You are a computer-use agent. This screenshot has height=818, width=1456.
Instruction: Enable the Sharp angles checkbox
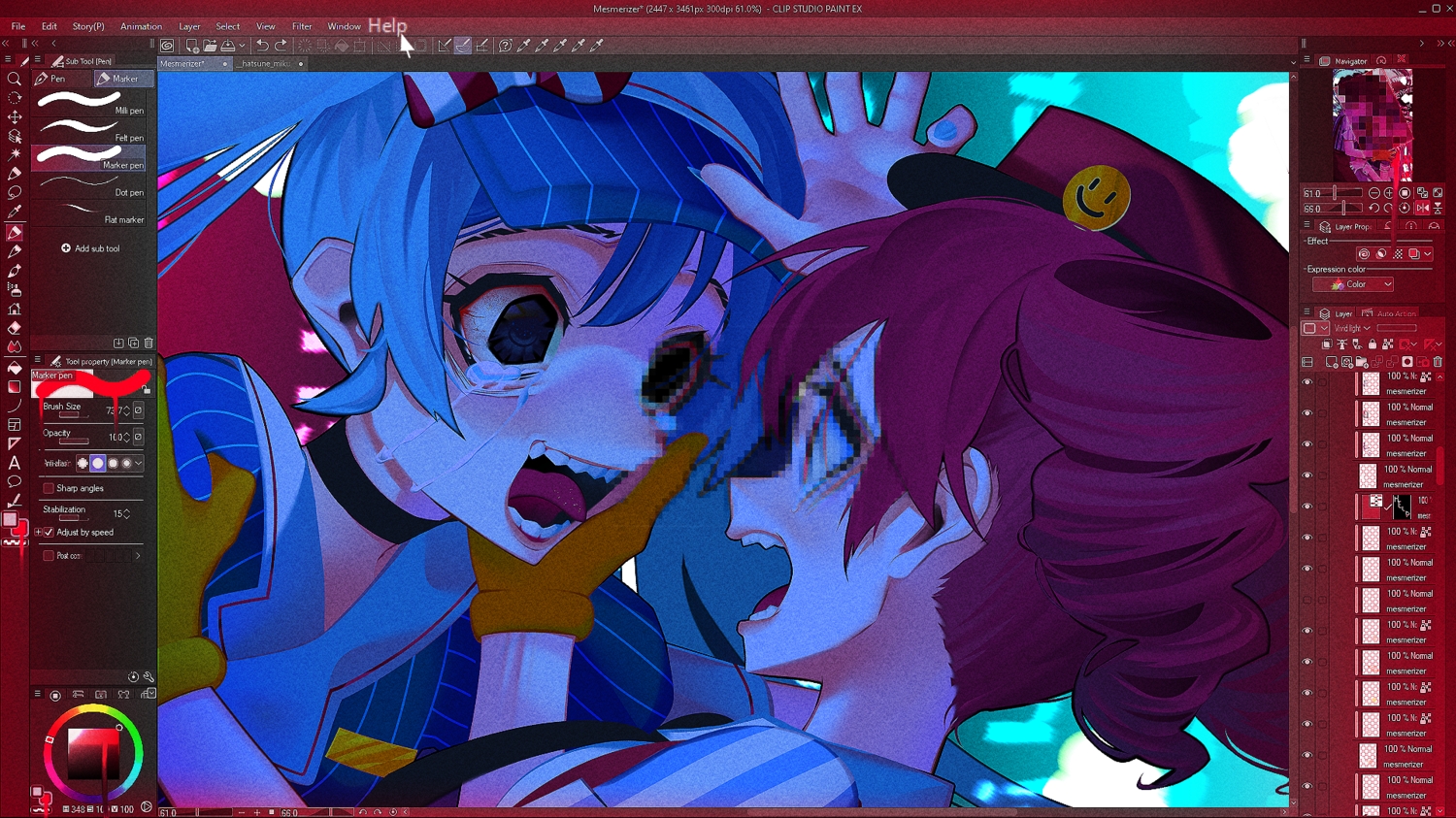click(49, 488)
